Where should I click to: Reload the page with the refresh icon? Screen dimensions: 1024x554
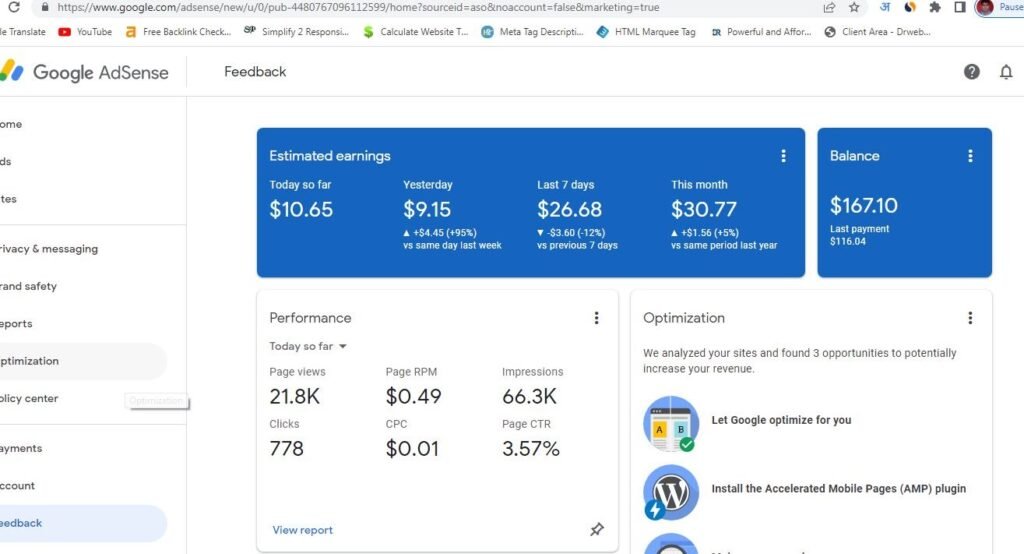(14, 7)
